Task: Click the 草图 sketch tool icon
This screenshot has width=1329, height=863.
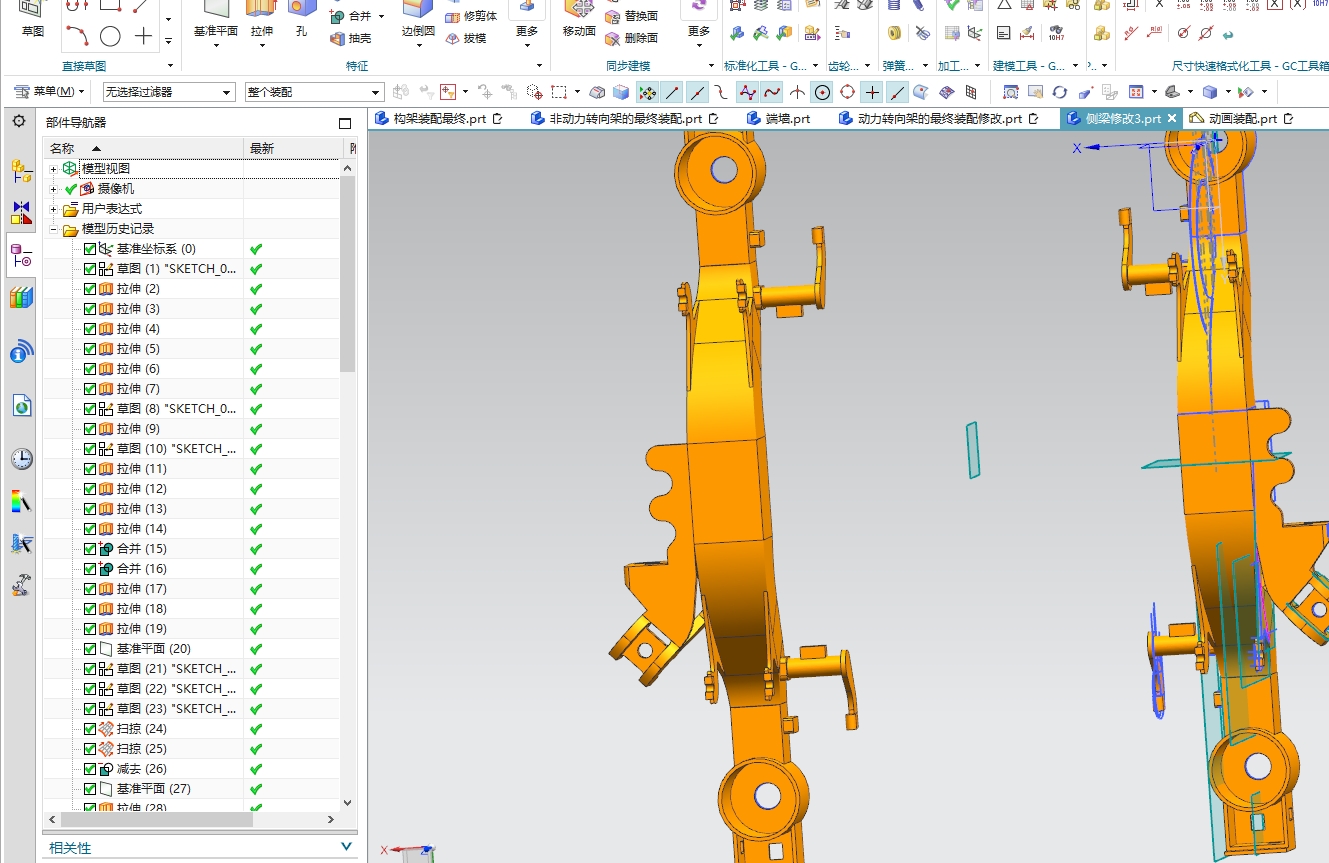Action: (x=32, y=17)
